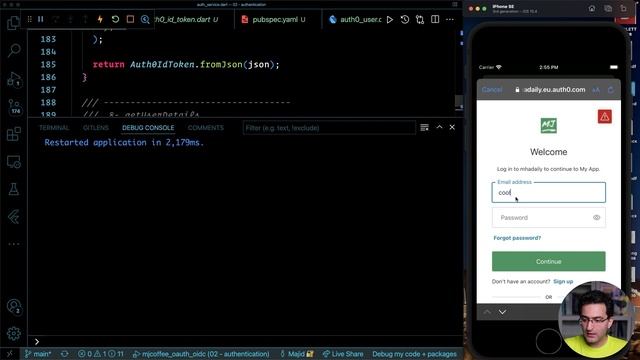The image size is (640, 360).
Task: Split the editor to the right
Action: click(x=435, y=19)
